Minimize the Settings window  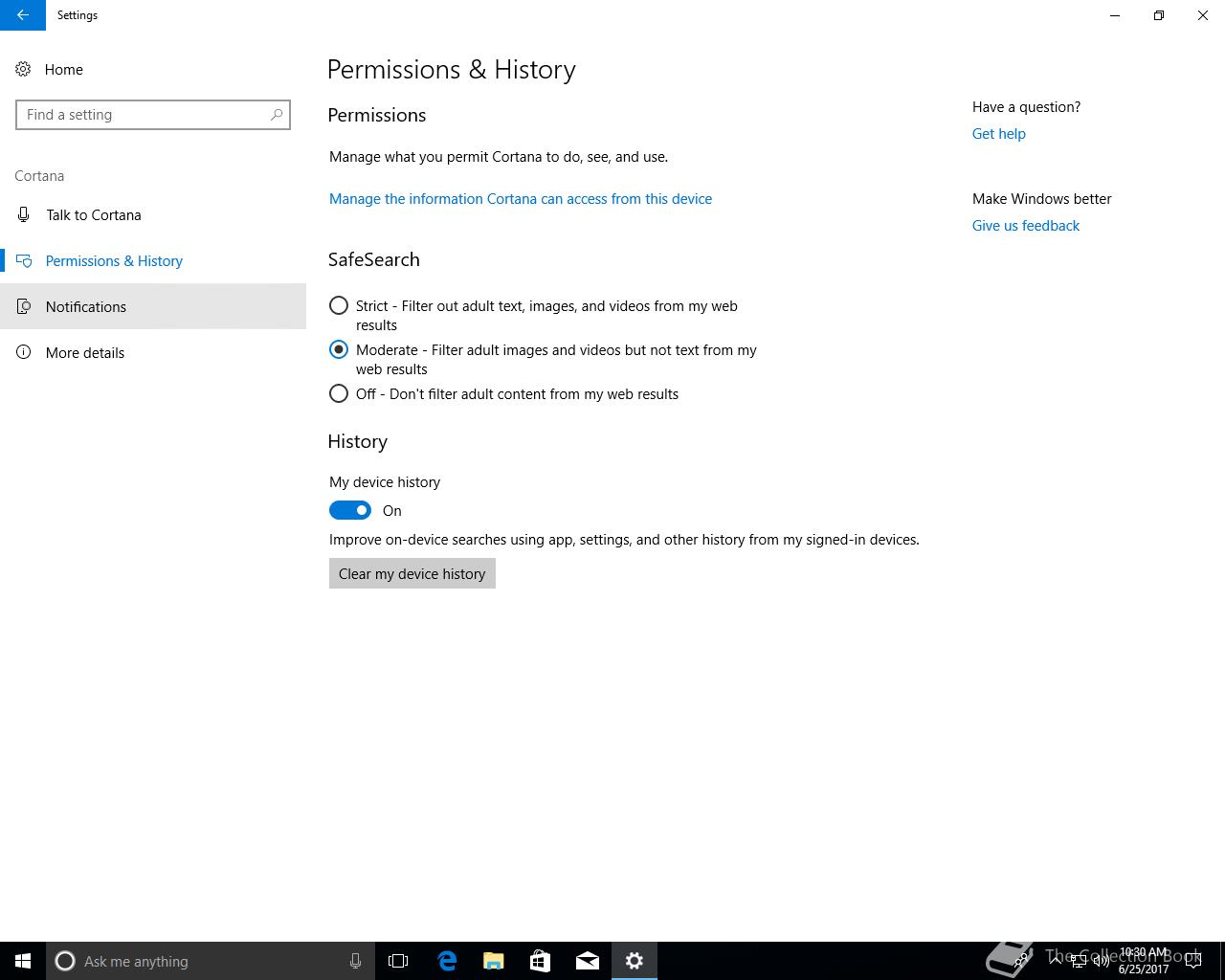pyautogui.click(x=1115, y=15)
